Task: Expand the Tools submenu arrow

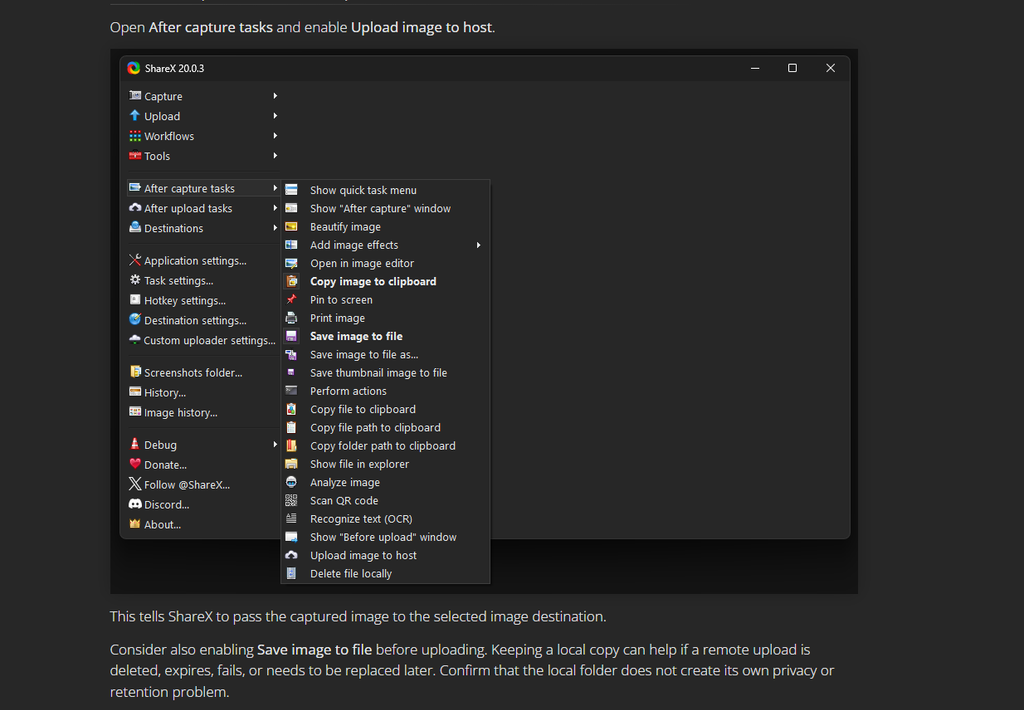Action: (275, 155)
